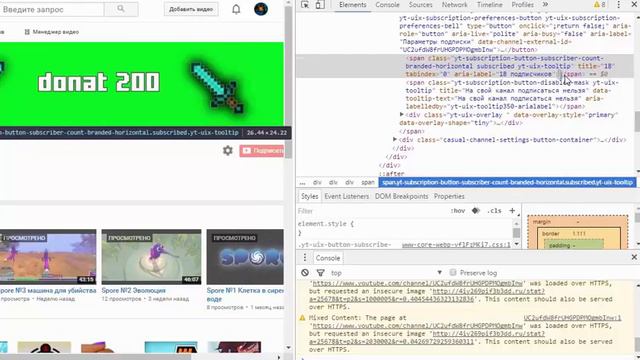The image size is (640, 360).
Task: Add a new style rule plus icon
Action: (x=512, y=211)
